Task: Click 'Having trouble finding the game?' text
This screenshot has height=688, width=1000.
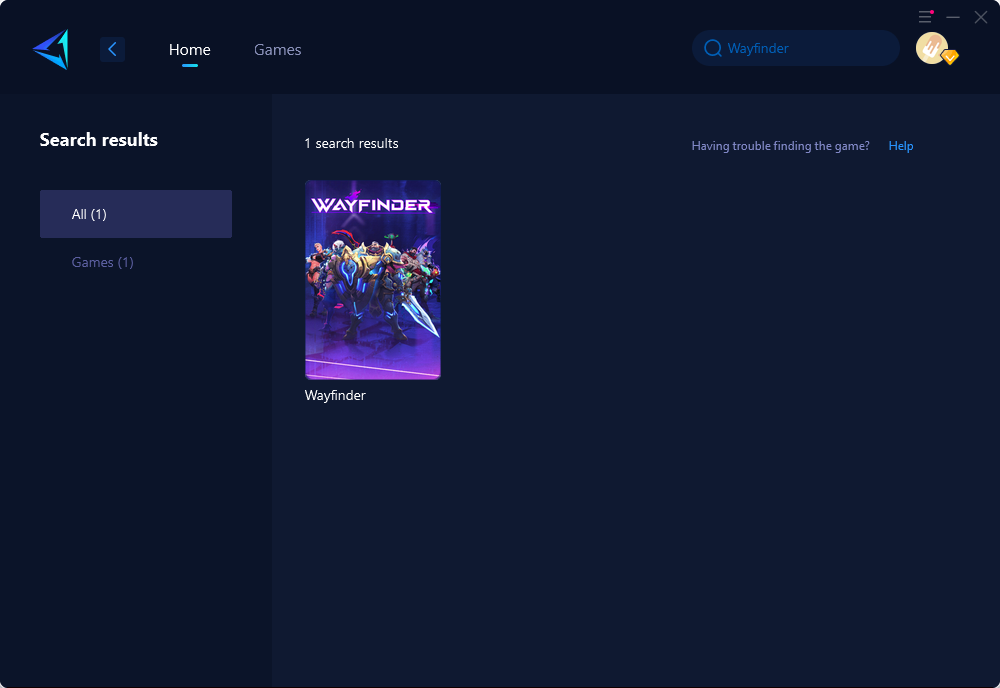Action: point(780,146)
